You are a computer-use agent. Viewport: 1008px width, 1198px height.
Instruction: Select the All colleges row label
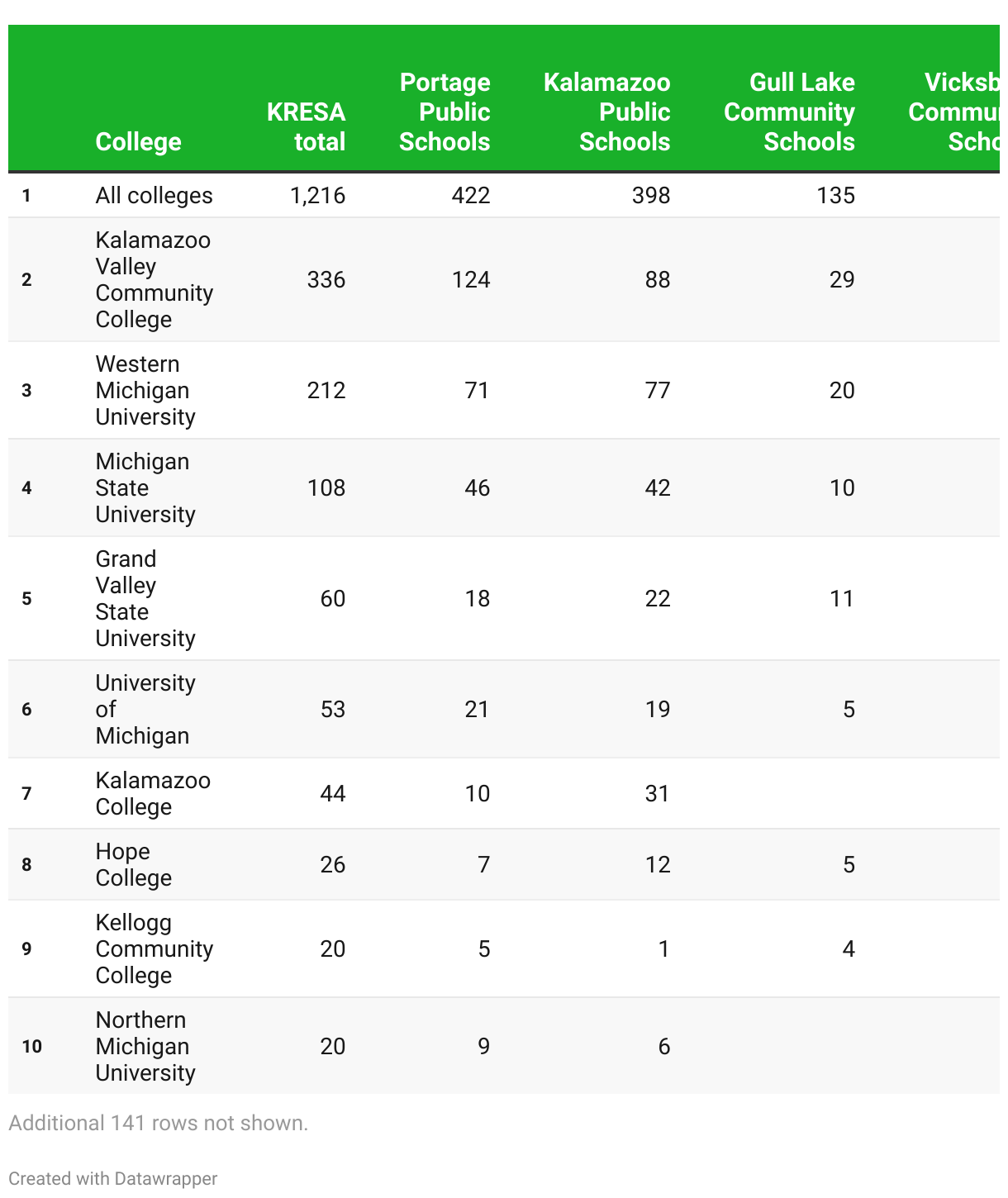[154, 196]
